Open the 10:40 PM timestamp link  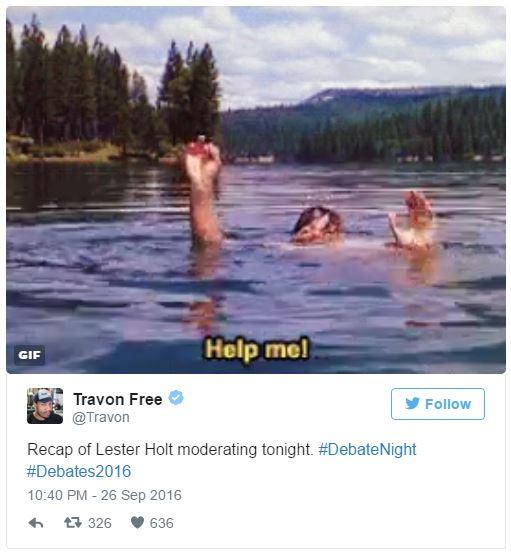tap(57, 495)
